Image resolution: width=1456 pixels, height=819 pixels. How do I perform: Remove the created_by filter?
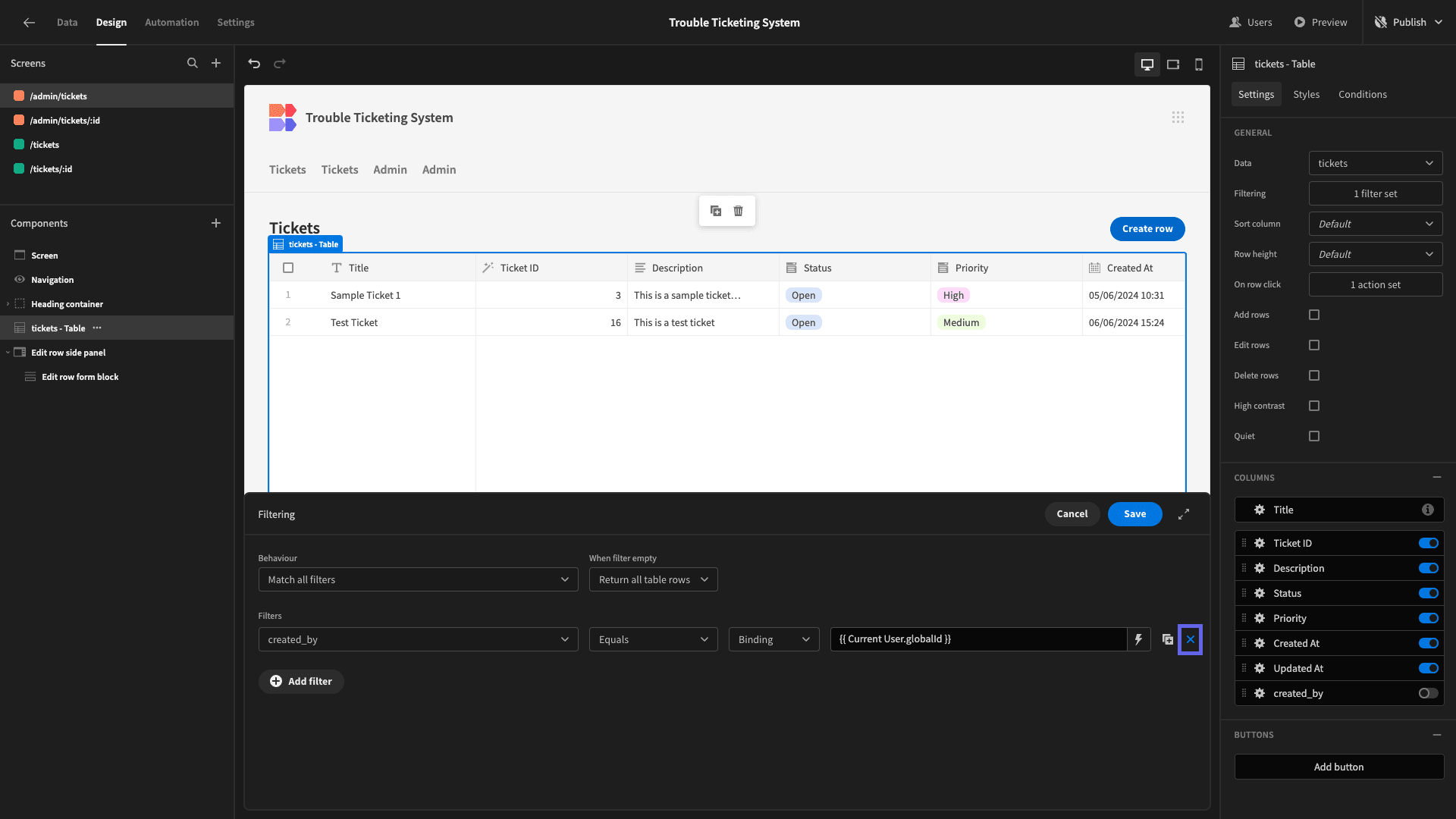[1191, 639]
